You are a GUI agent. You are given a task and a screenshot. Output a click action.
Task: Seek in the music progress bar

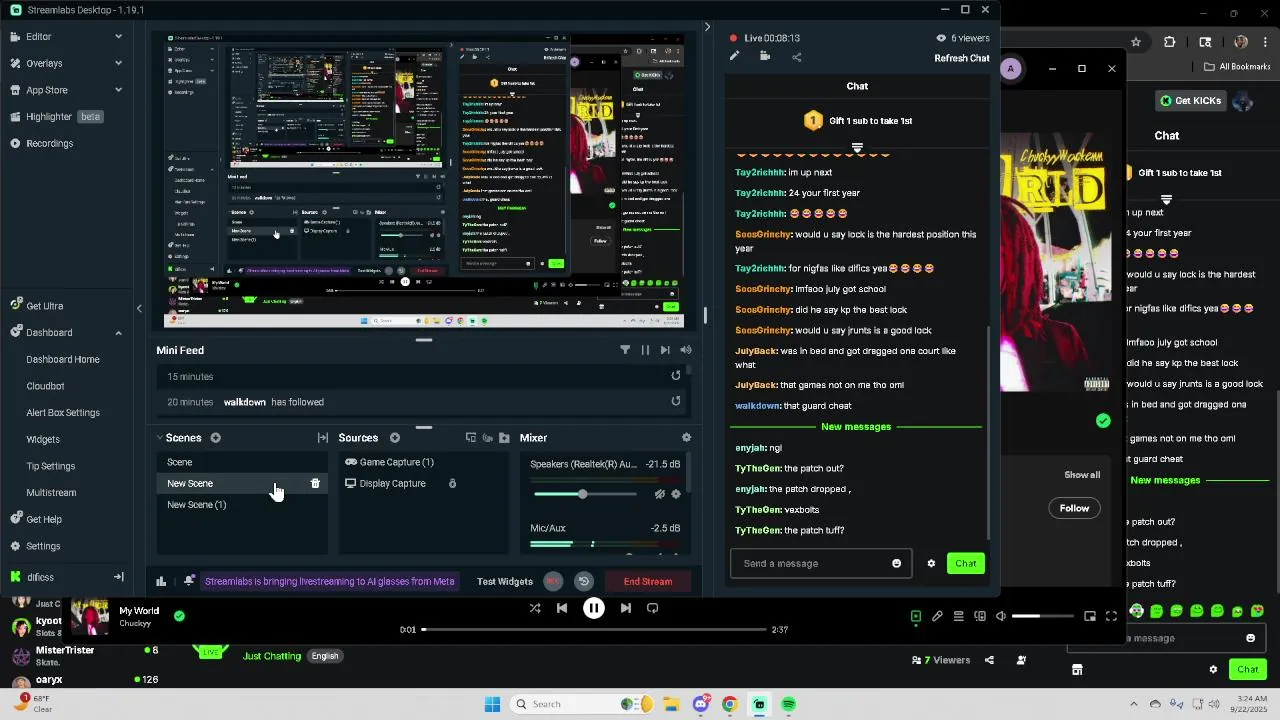(x=594, y=630)
